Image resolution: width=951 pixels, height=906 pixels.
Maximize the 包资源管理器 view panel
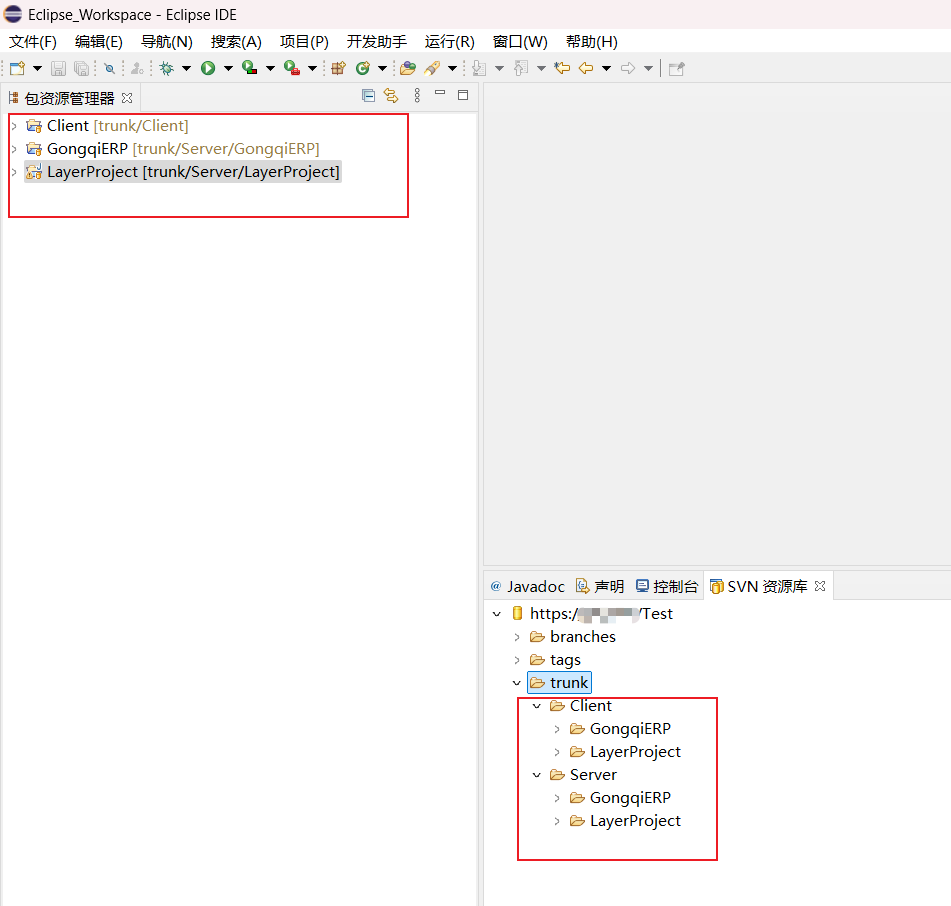pyautogui.click(x=463, y=95)
